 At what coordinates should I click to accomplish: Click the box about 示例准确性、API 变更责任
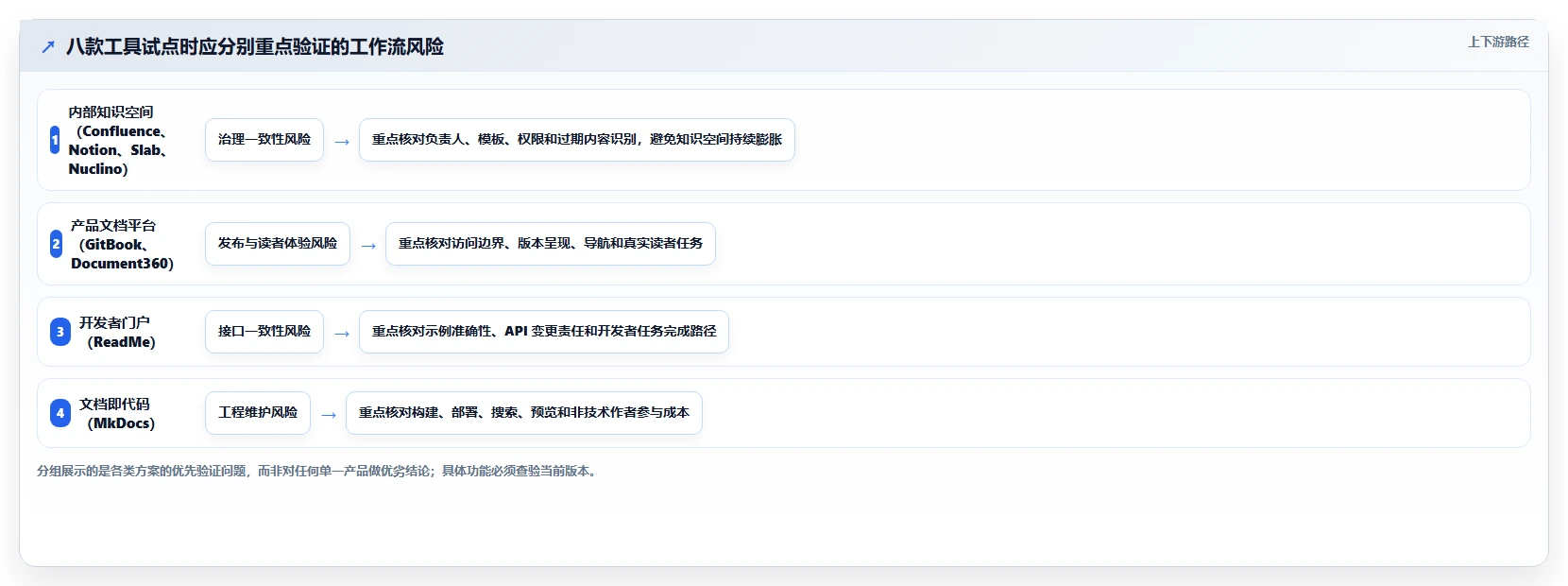coord(544,332)
